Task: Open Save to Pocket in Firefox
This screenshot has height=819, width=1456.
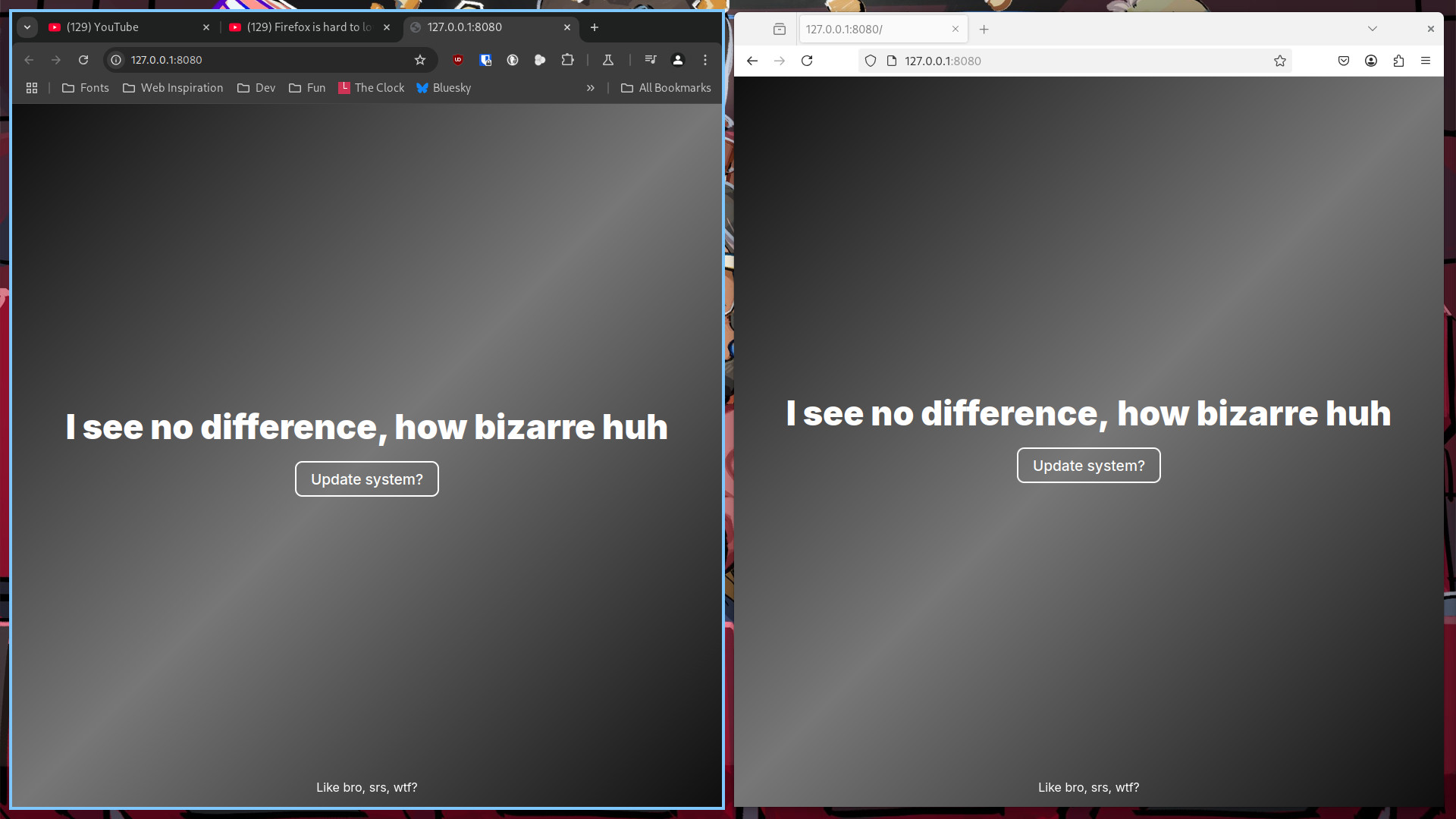Action: coord(1344,61)
